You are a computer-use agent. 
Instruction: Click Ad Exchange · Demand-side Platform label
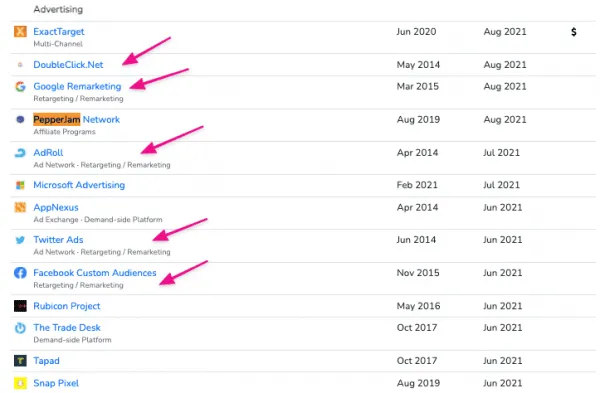(x=98, y=220)
